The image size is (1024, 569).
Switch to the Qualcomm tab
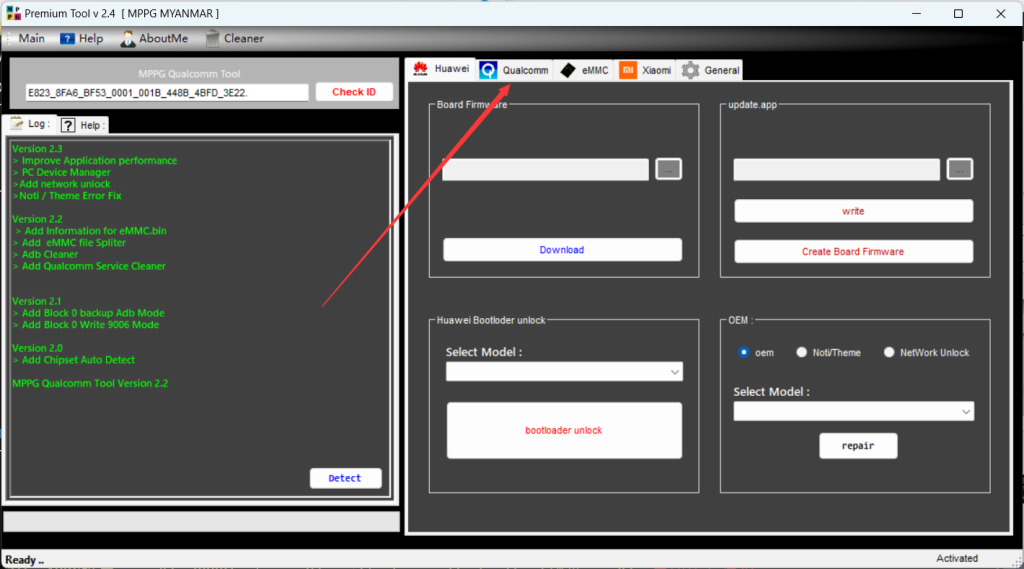[x=514, y=70]
